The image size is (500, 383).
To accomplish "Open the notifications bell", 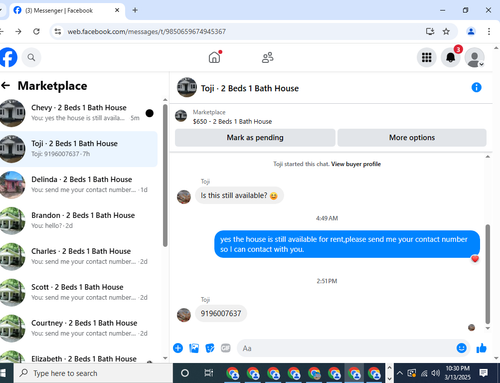I will pos(451,57).
